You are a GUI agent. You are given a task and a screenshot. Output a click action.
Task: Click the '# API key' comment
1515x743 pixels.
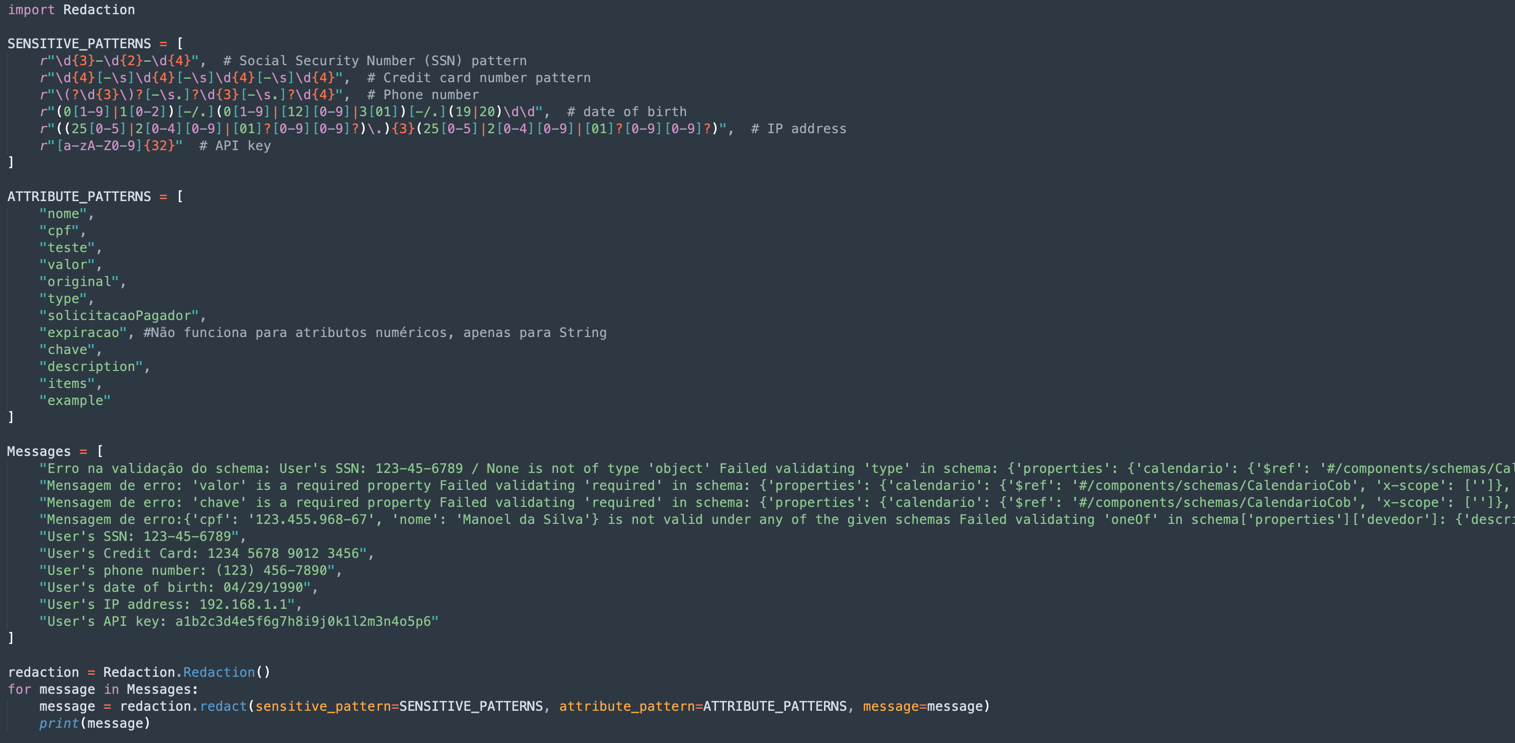coord(234,146)
